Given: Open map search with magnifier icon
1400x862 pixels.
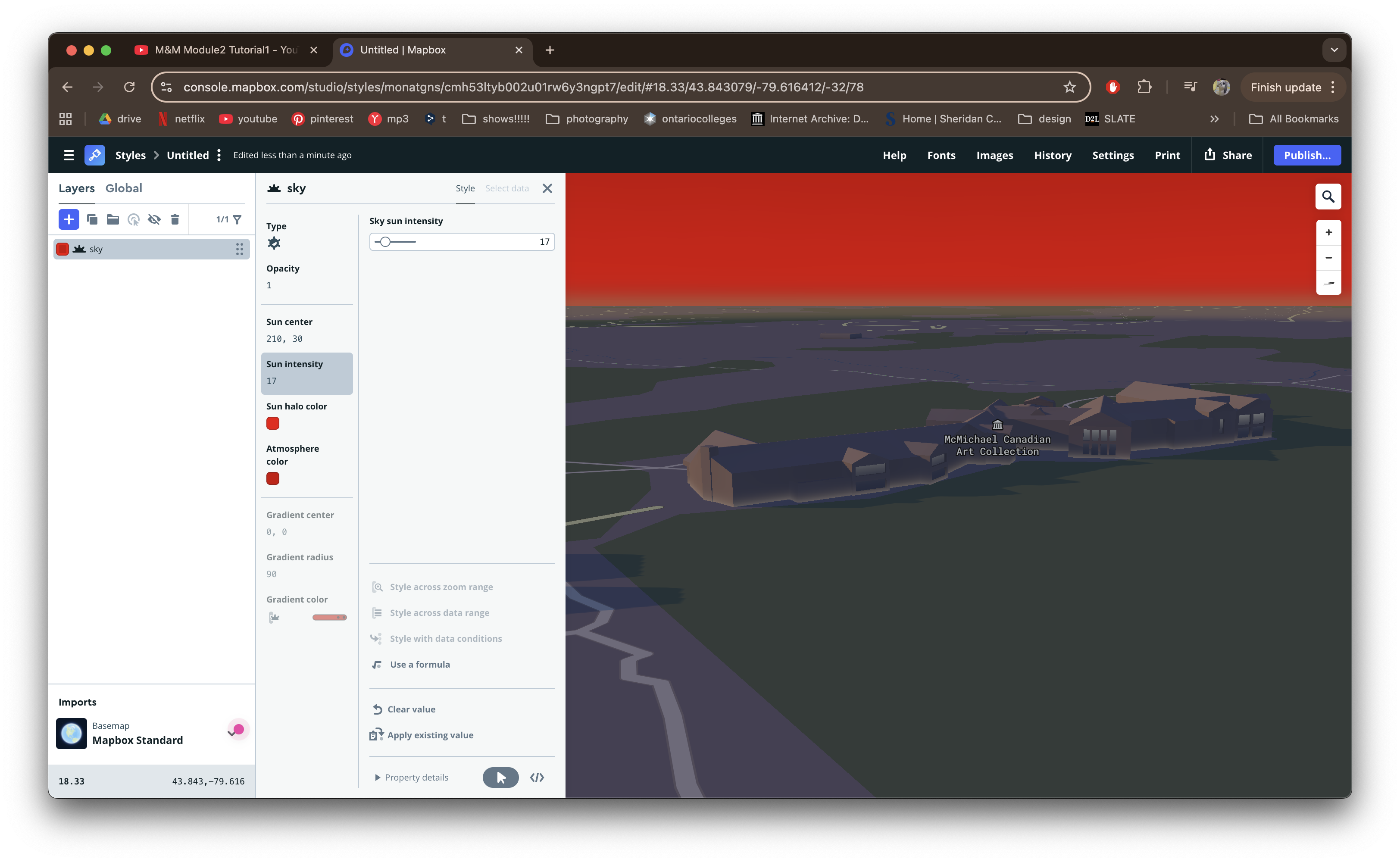Looking at the screenshot, I should pos(1328,197).
